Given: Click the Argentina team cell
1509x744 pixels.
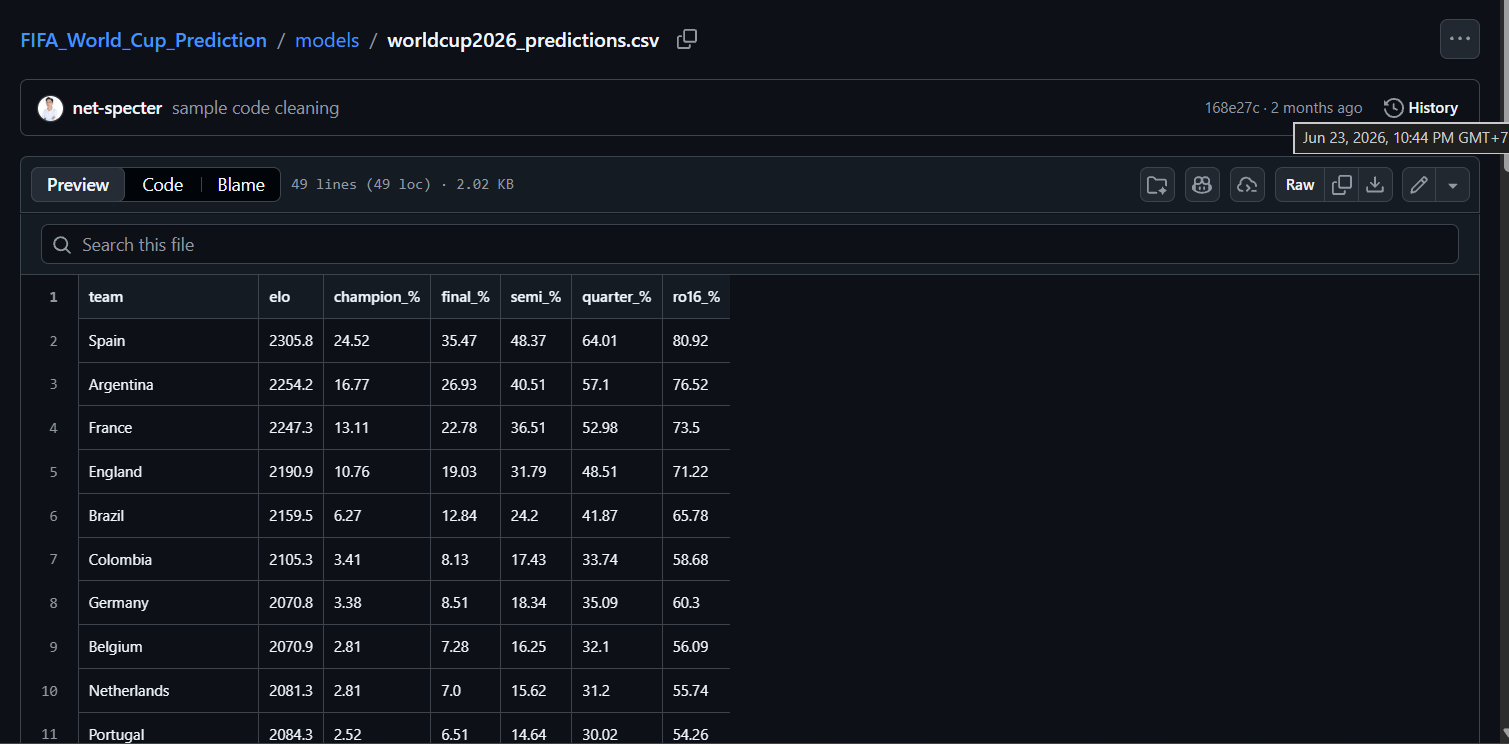Looking at the screenshot, I should (168, 384).
